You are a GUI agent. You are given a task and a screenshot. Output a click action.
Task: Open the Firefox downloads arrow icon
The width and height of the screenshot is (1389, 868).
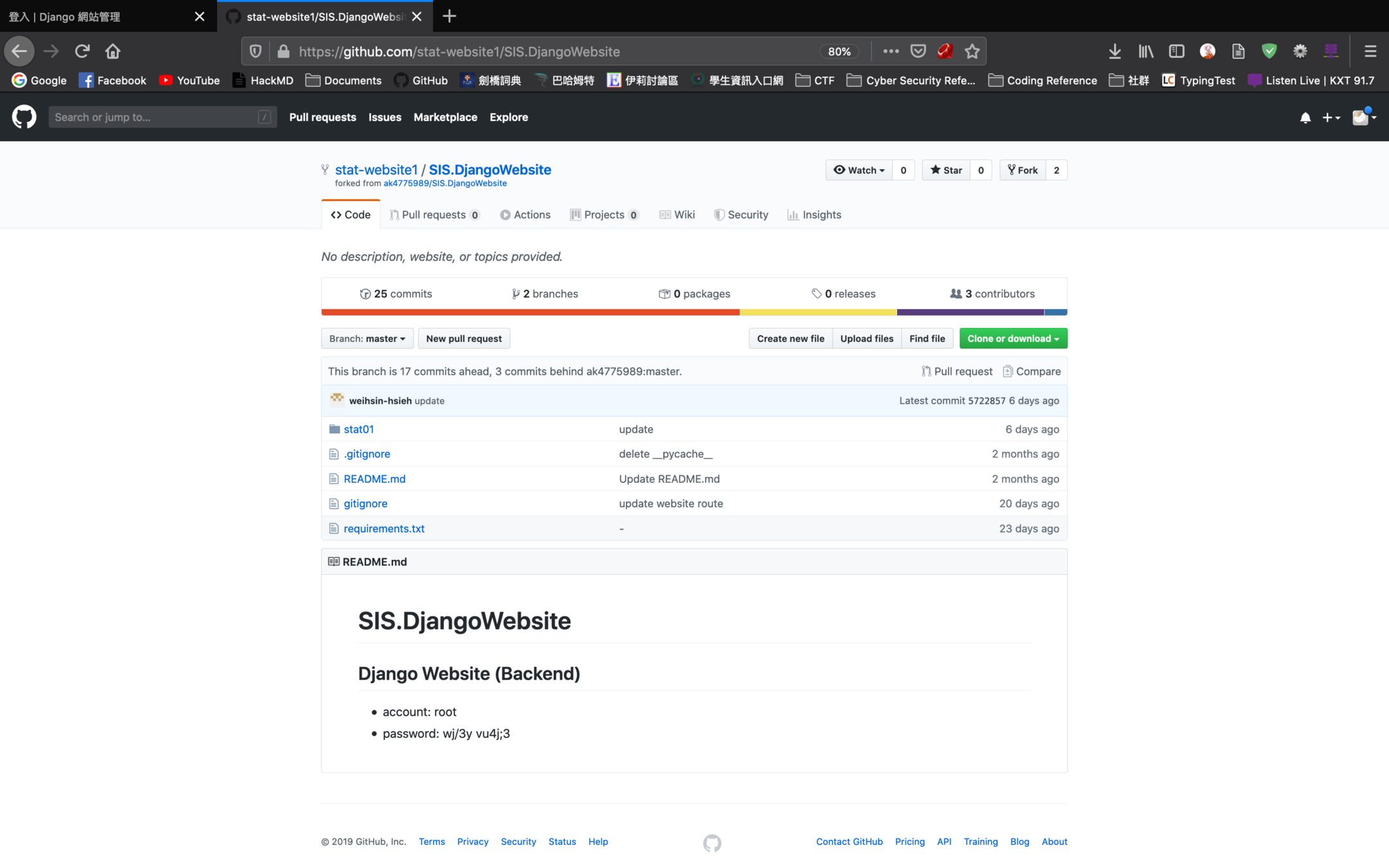point(1114,51)
